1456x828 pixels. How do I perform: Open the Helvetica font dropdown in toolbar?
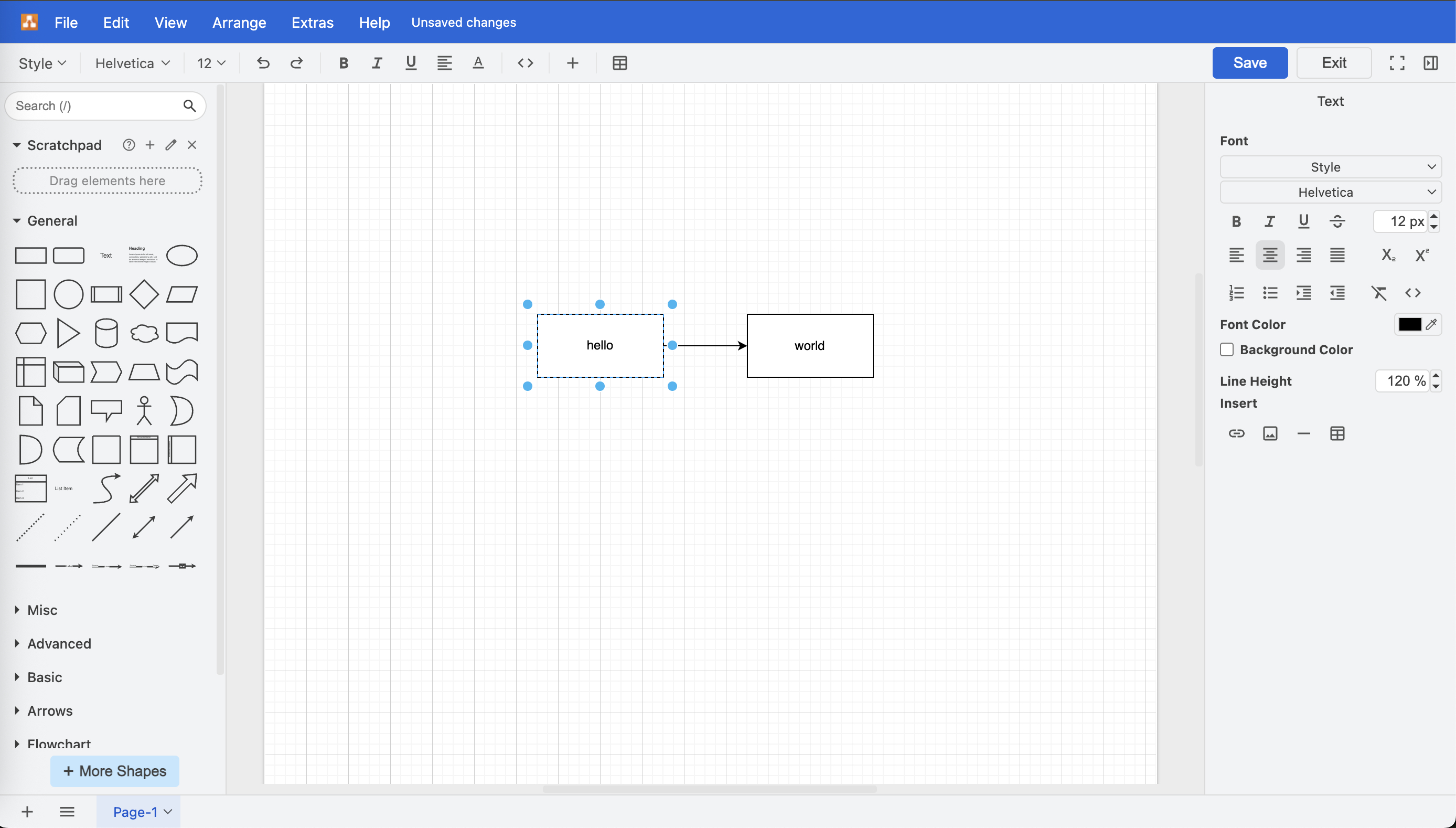pyautogui.click(x=132, y=63)
